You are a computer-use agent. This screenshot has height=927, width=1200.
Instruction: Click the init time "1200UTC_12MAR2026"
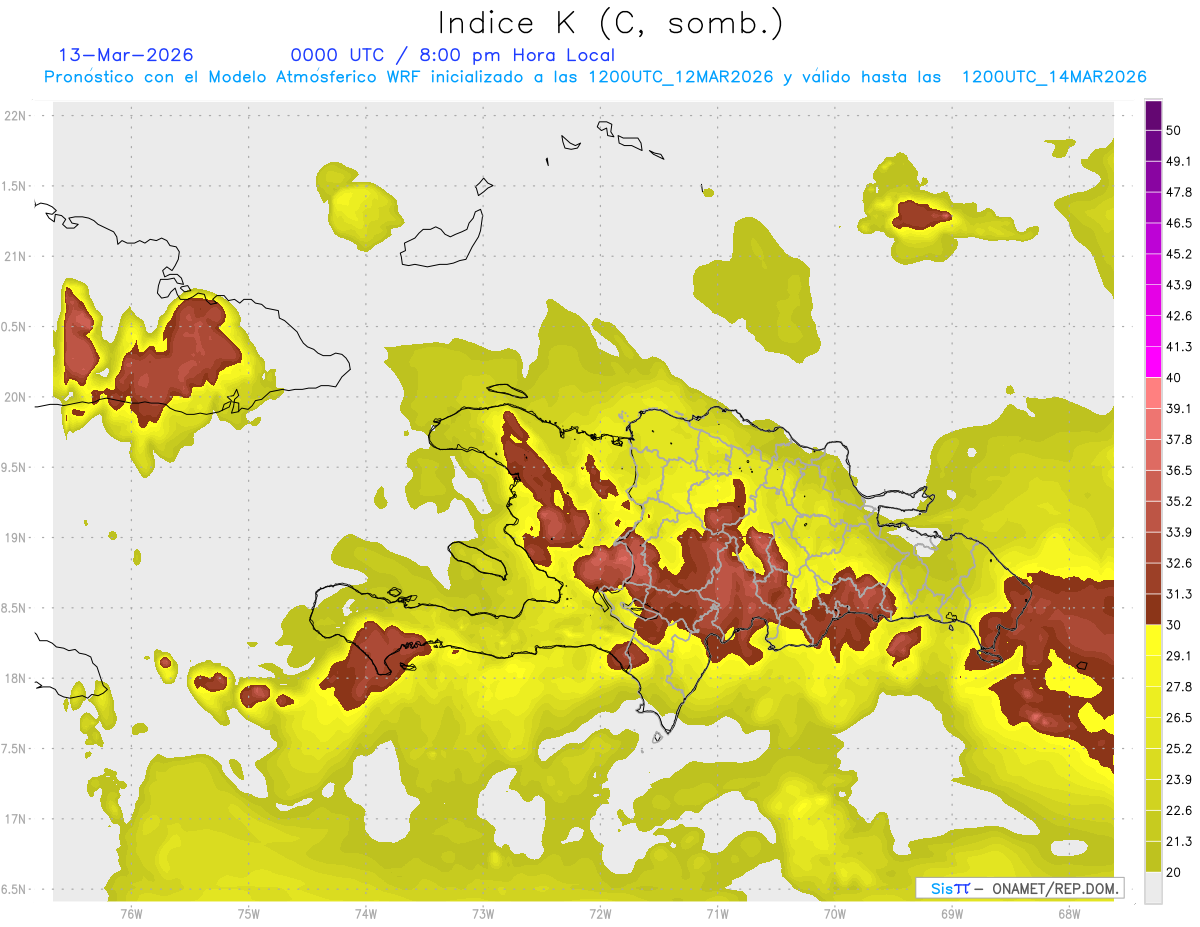[x=681, y=77]
